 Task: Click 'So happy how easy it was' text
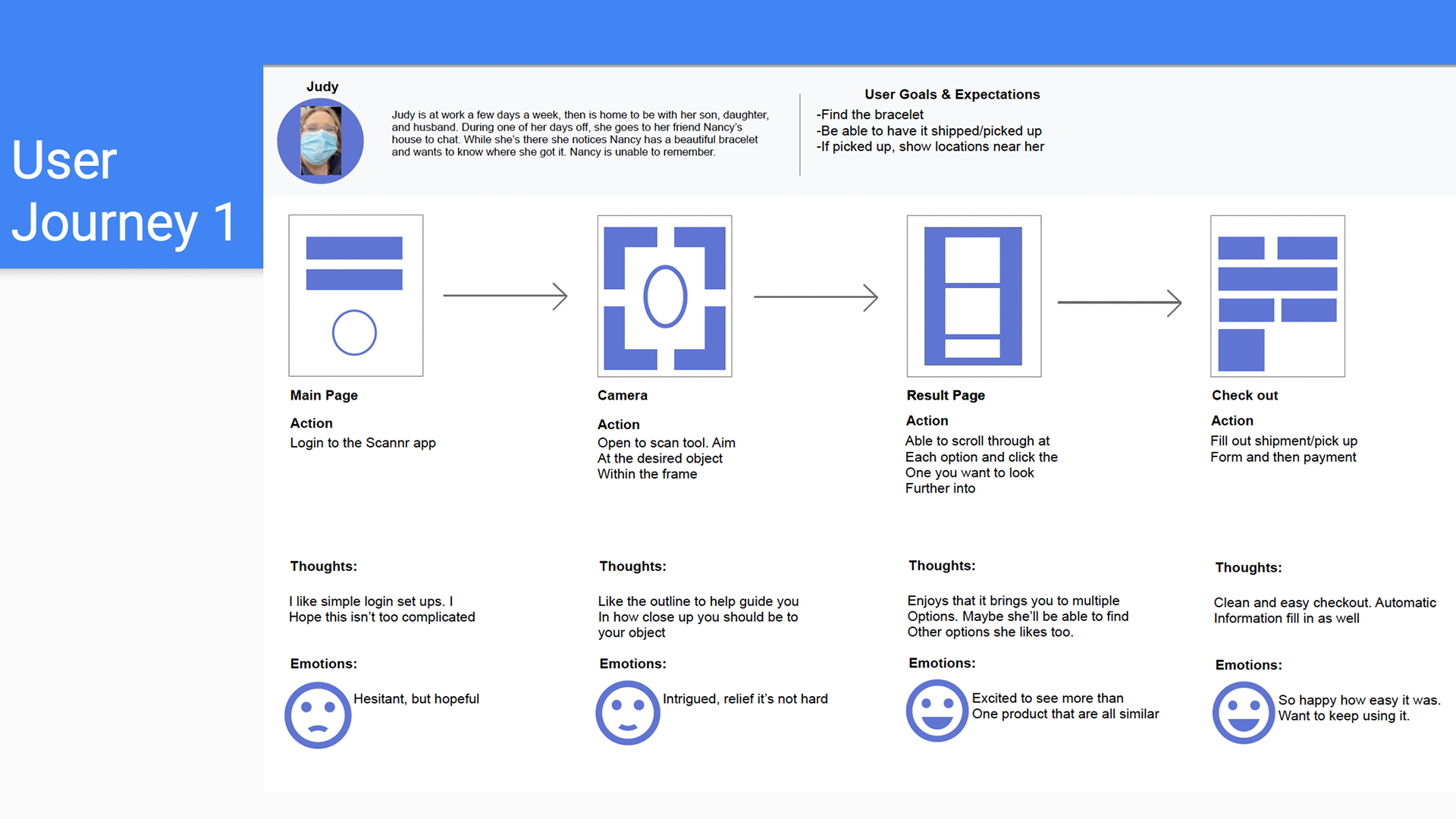[x=1359, y=700]
